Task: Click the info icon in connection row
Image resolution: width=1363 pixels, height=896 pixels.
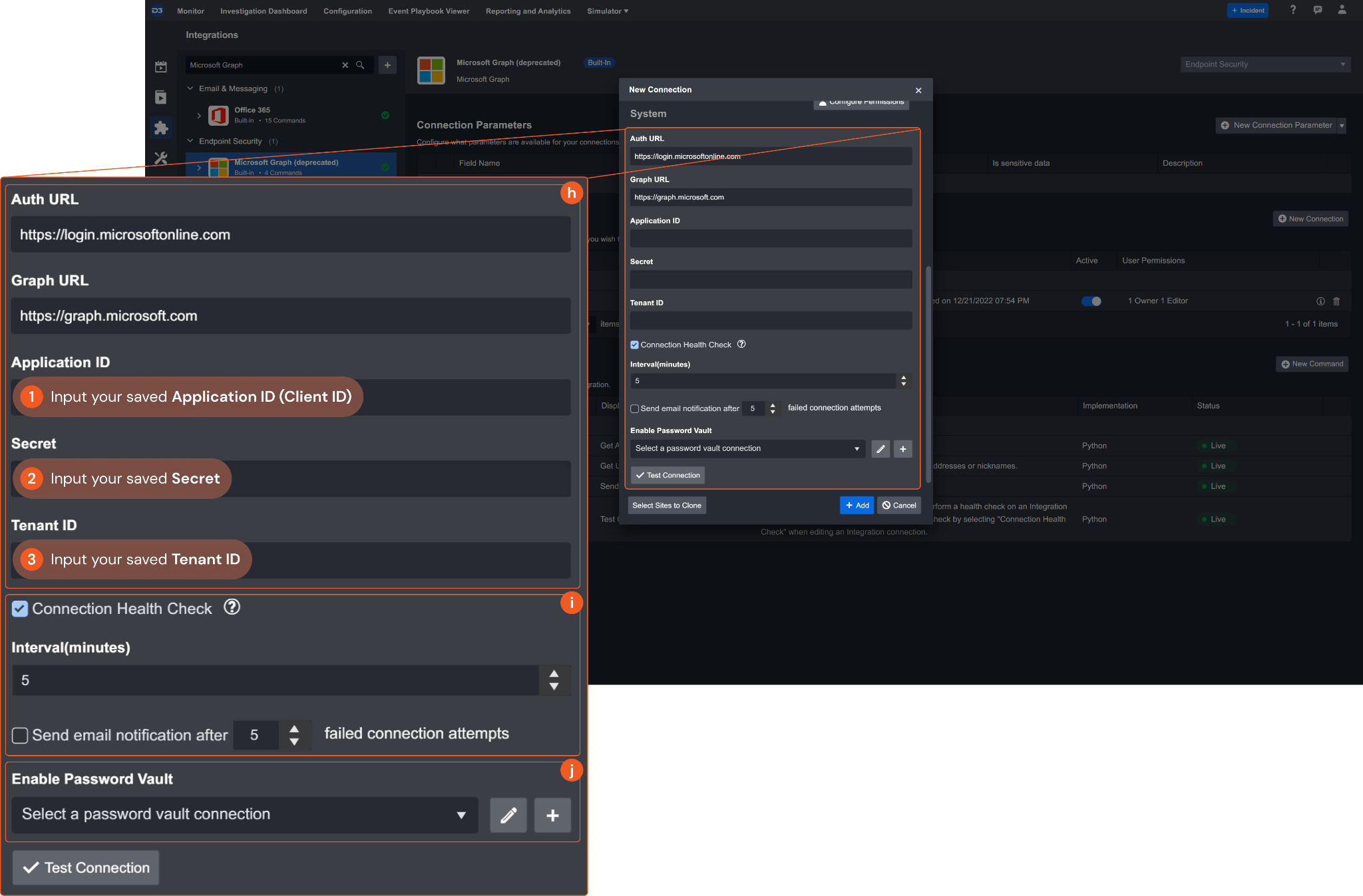Action: tap(1320, 301)
